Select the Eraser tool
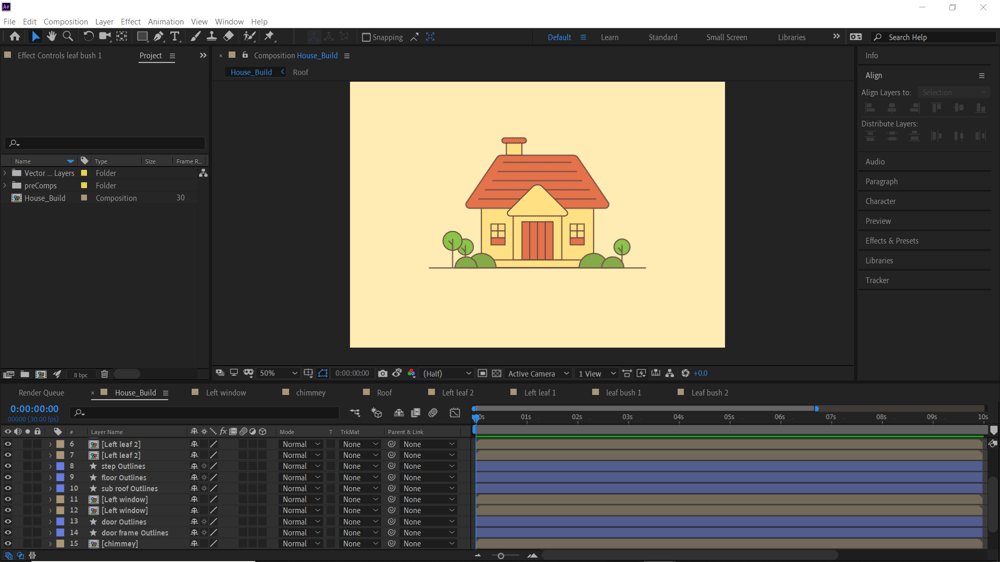 [x=228, y=37]
